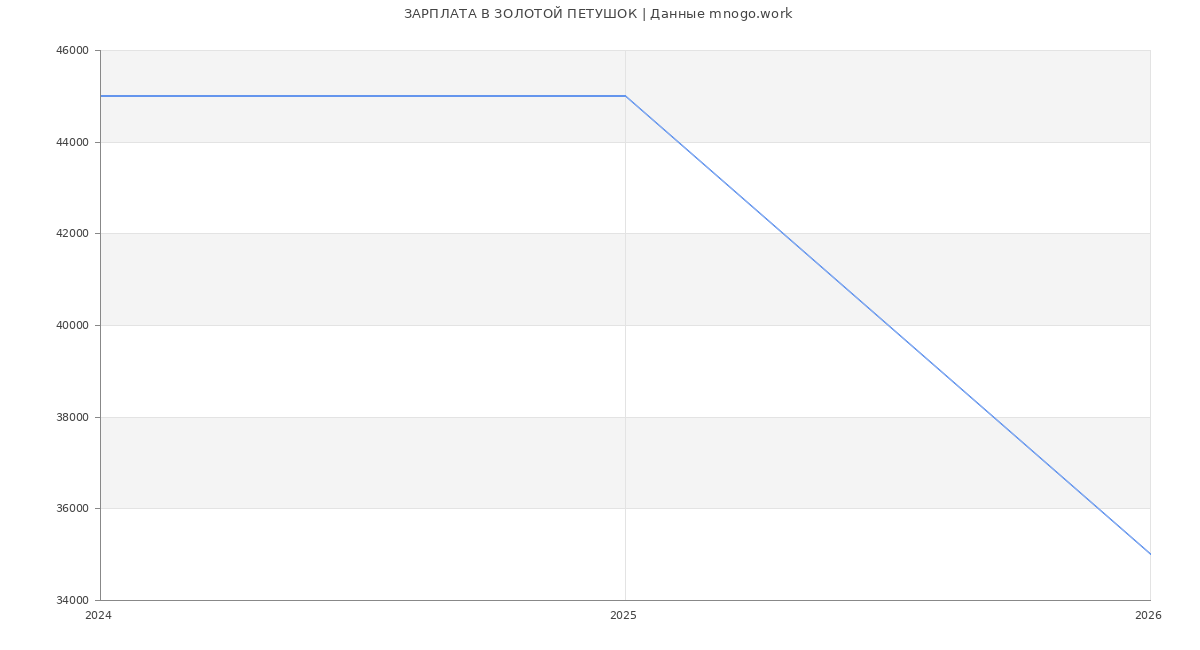Click the line's end point at 2026
Image resolution: width=1200 pixels, height=650 pixels.
[x=1150, y=554]
